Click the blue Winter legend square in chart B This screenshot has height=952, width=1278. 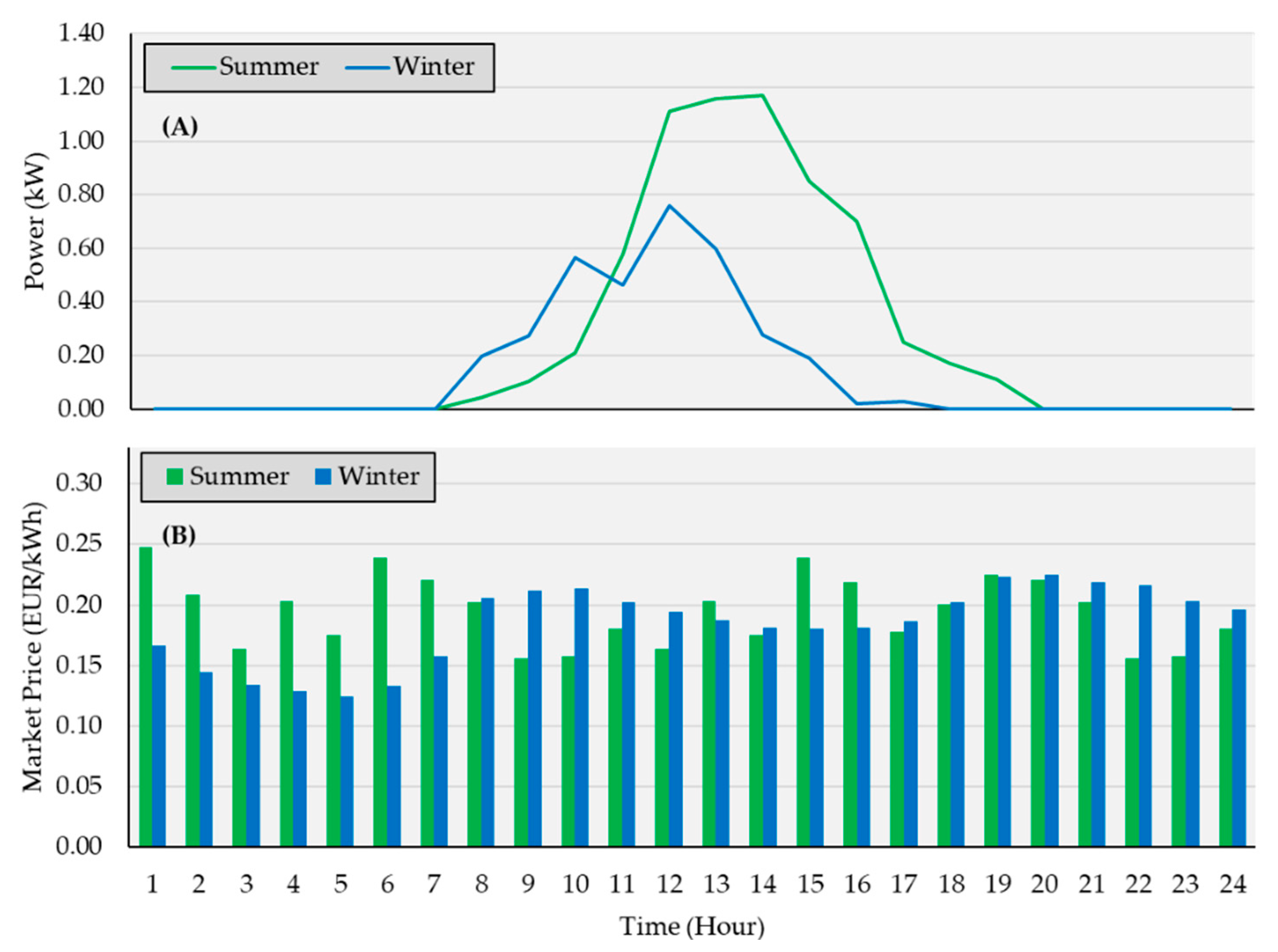click(323, 476)
